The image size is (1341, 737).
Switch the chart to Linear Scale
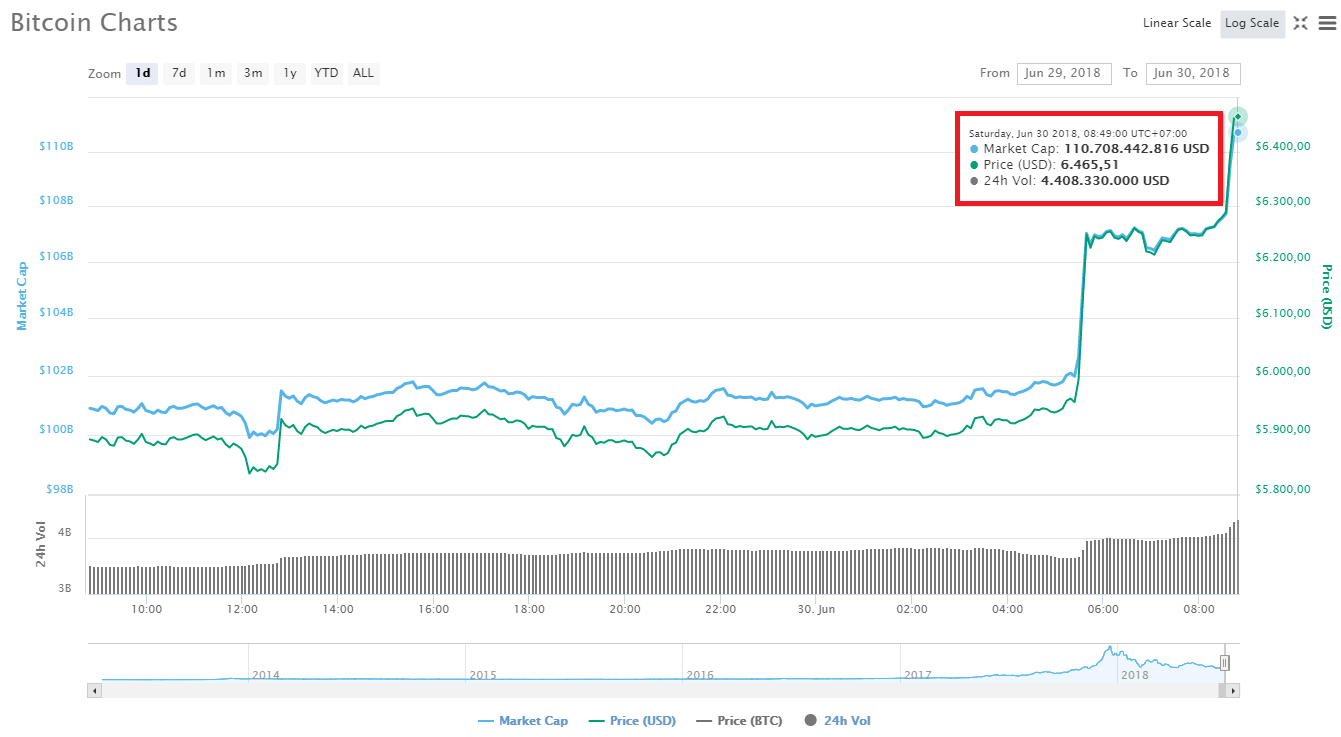click(1177, 23)
